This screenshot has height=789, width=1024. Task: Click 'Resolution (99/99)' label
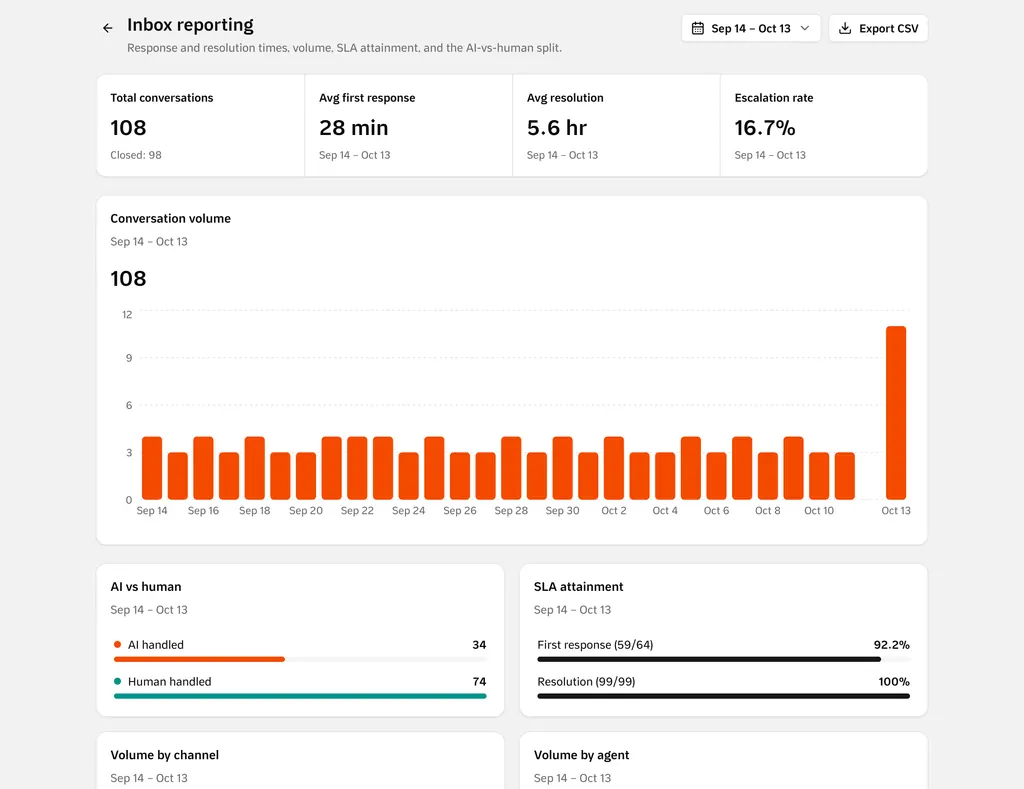[586, 681]
